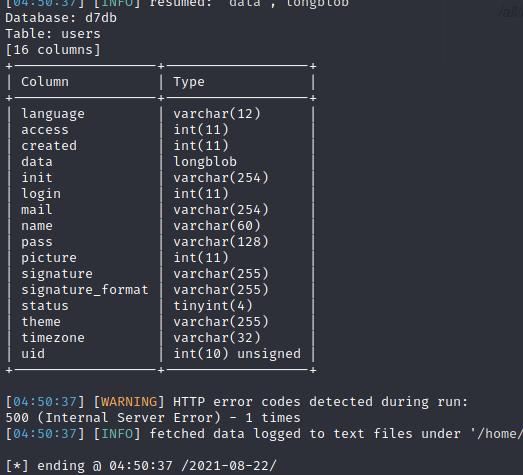This screenshot has height=475, width=523.
Task: Click the 'language' column entry
Action: pos(53,114)
